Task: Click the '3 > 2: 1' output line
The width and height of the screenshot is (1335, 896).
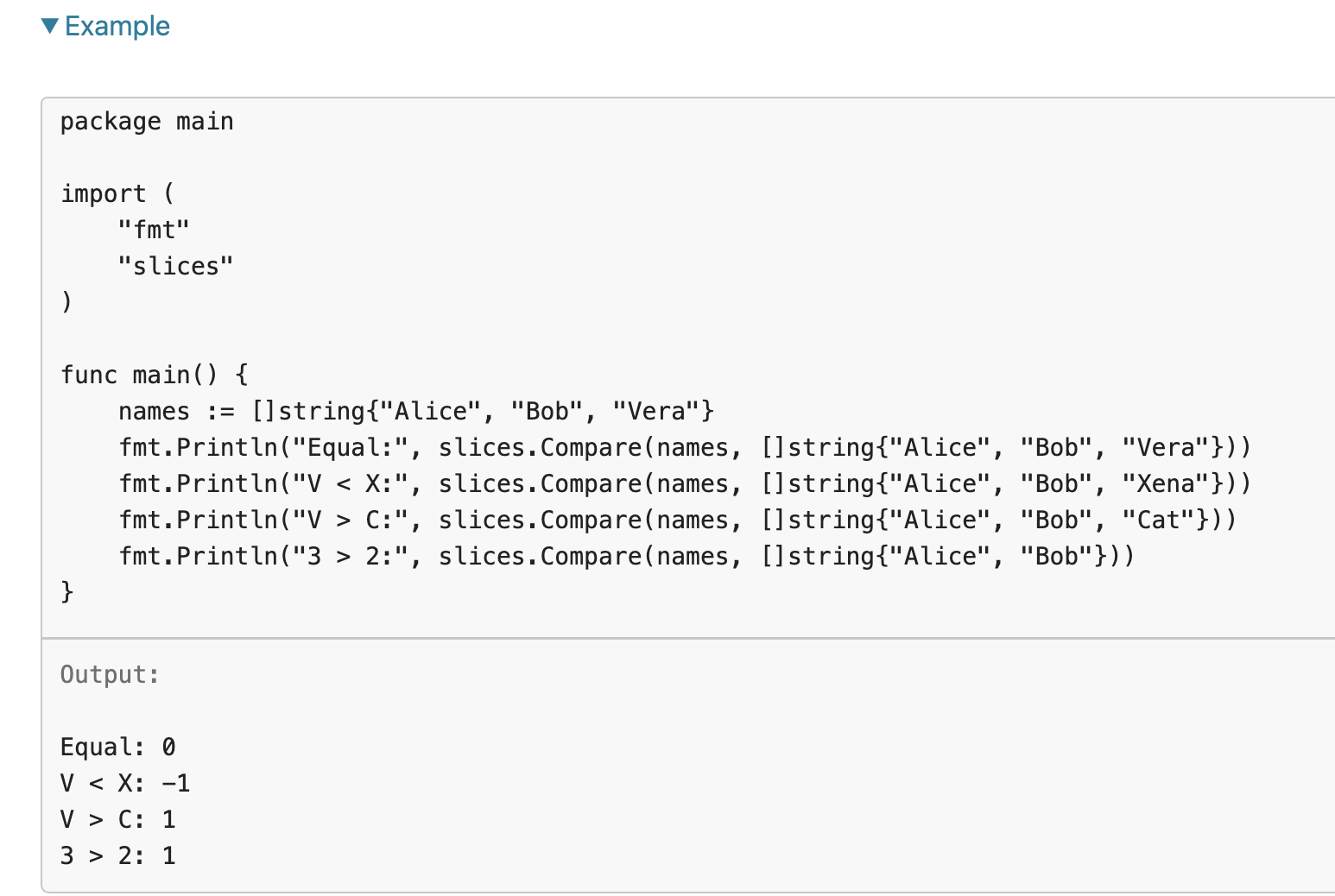Action: coord(117,855)
